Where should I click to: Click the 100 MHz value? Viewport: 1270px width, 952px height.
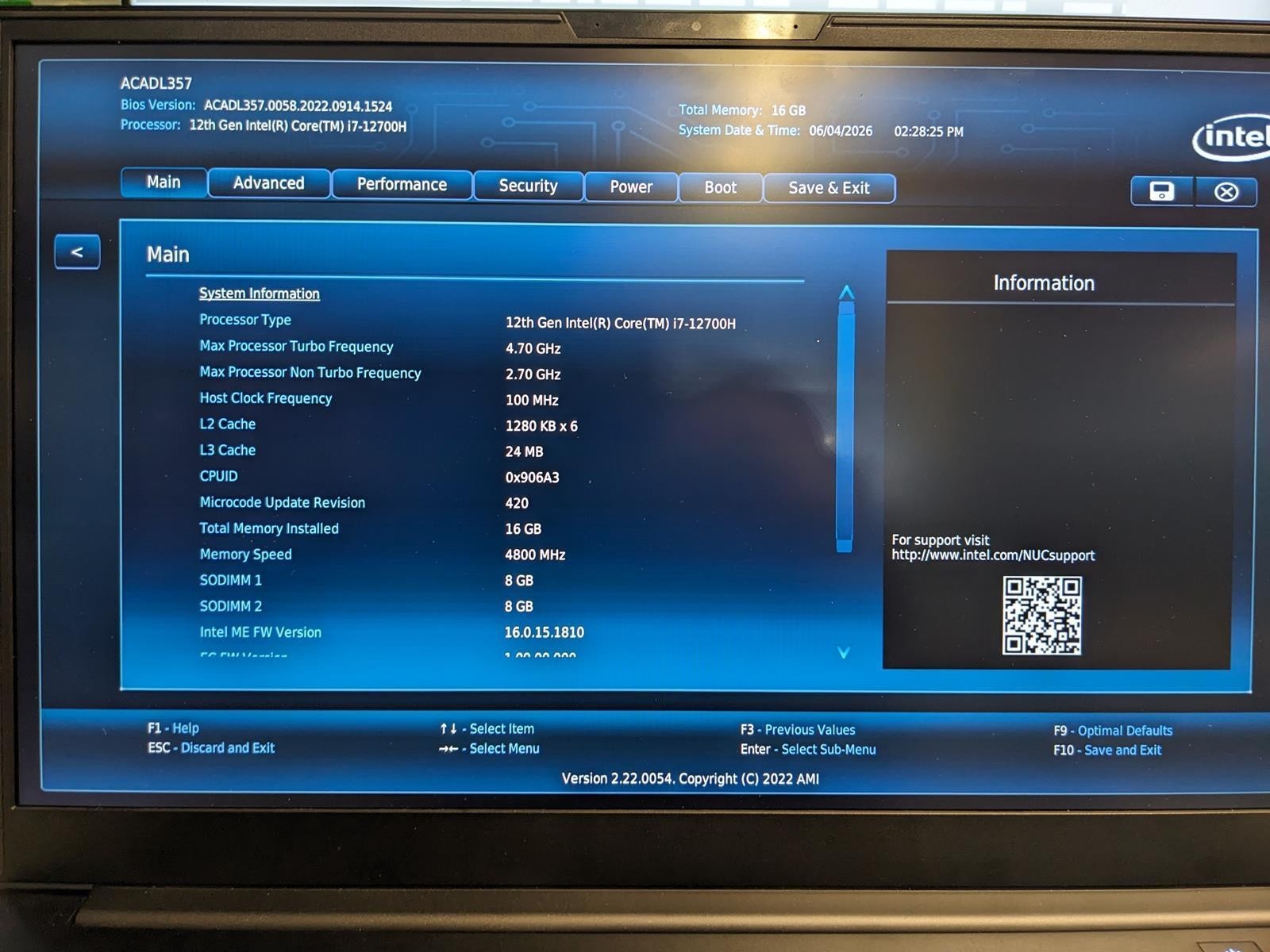[532, 401]
